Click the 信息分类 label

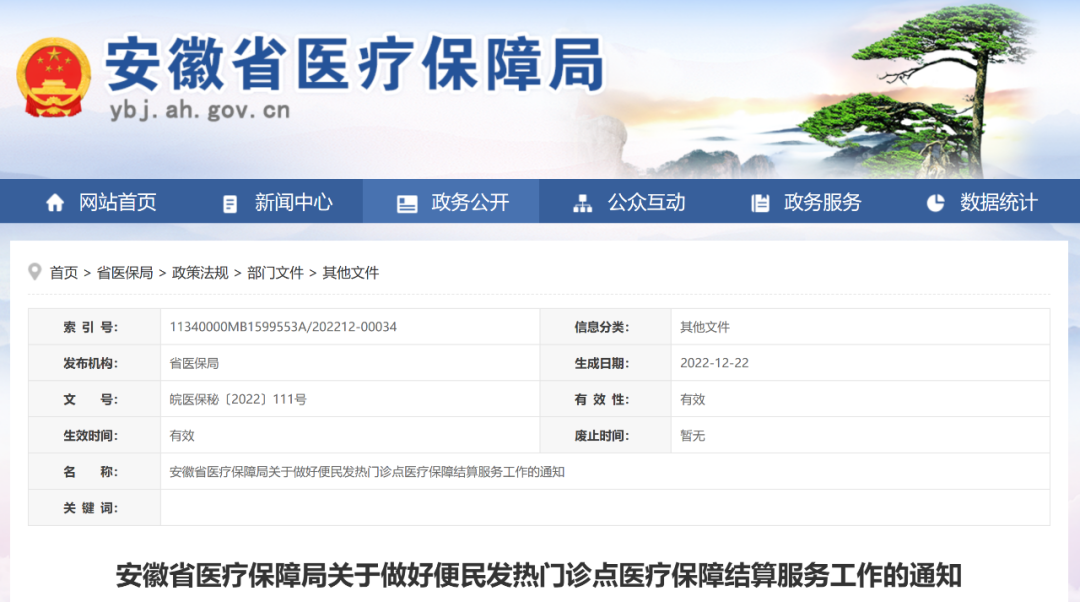coord(602,326)
